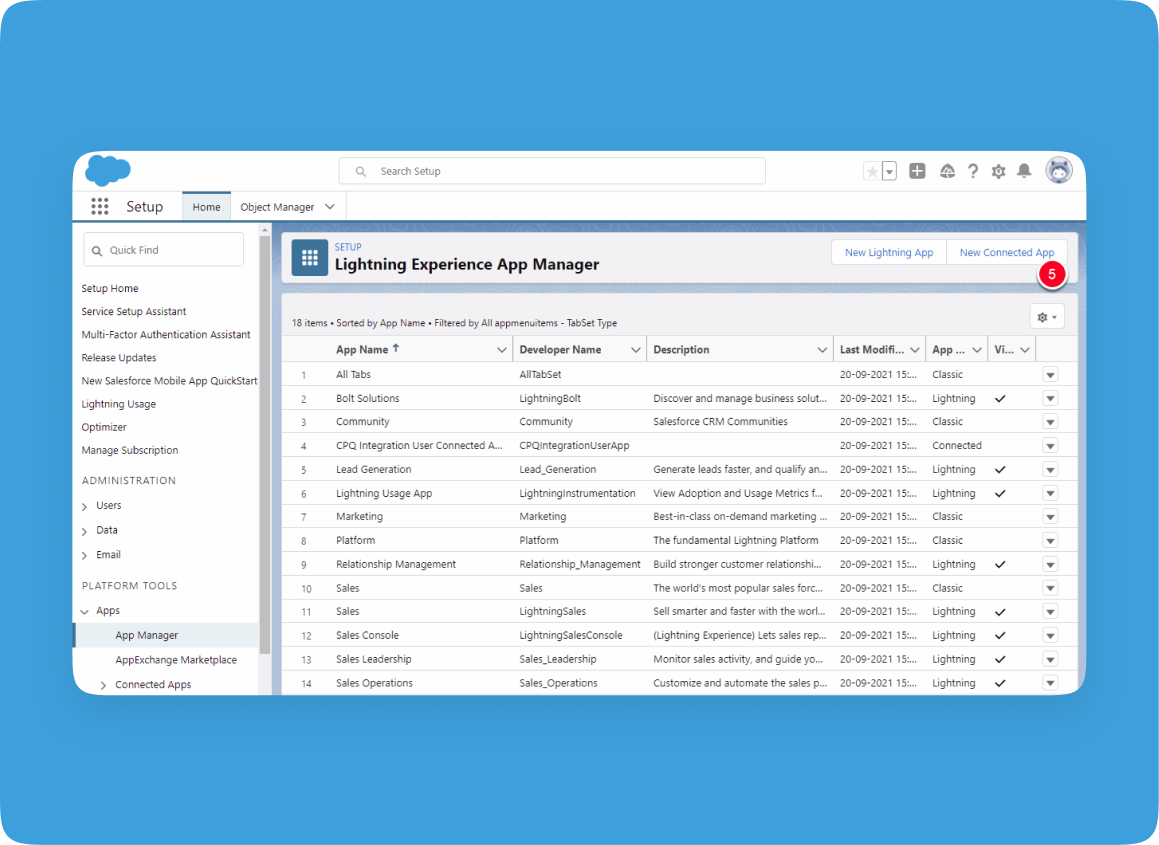Expand the Users section in sidebar

pyautogui.click(x=84, y=506)
